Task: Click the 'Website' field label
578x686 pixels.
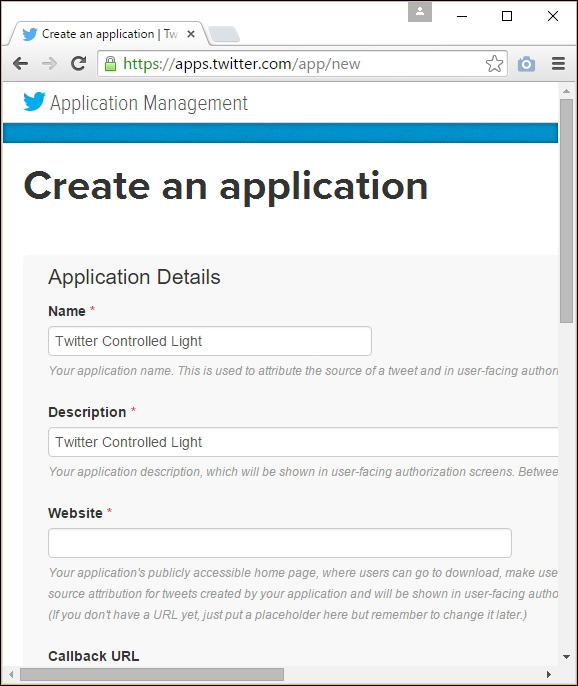Action: pyautogui.click(x=75, y=513)
